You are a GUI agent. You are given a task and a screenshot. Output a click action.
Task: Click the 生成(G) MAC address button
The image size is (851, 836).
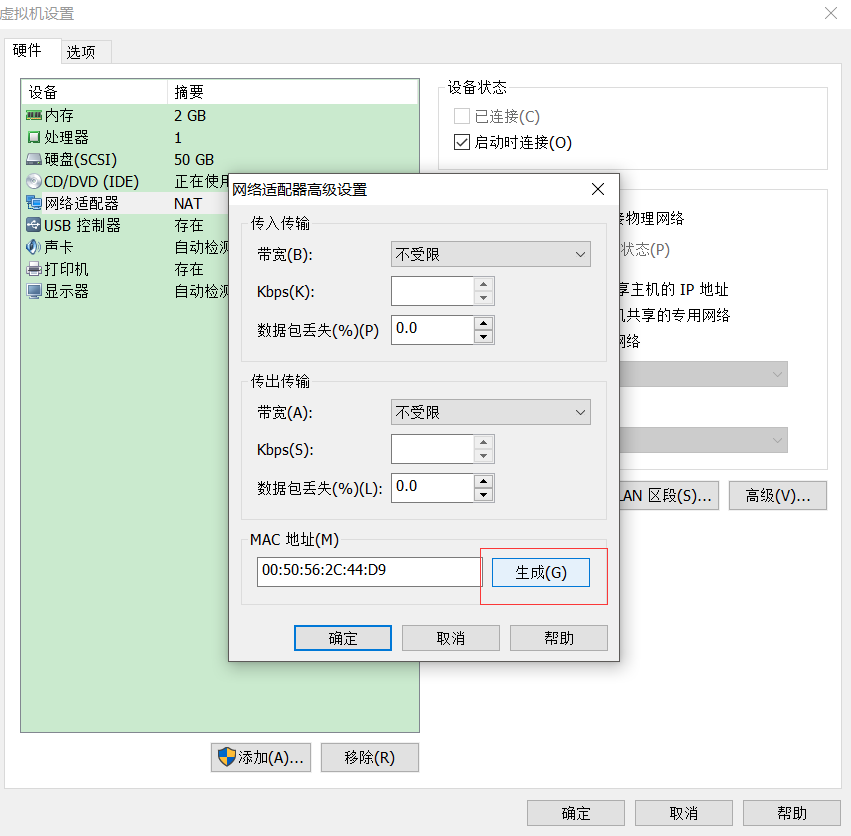(540, 572)
